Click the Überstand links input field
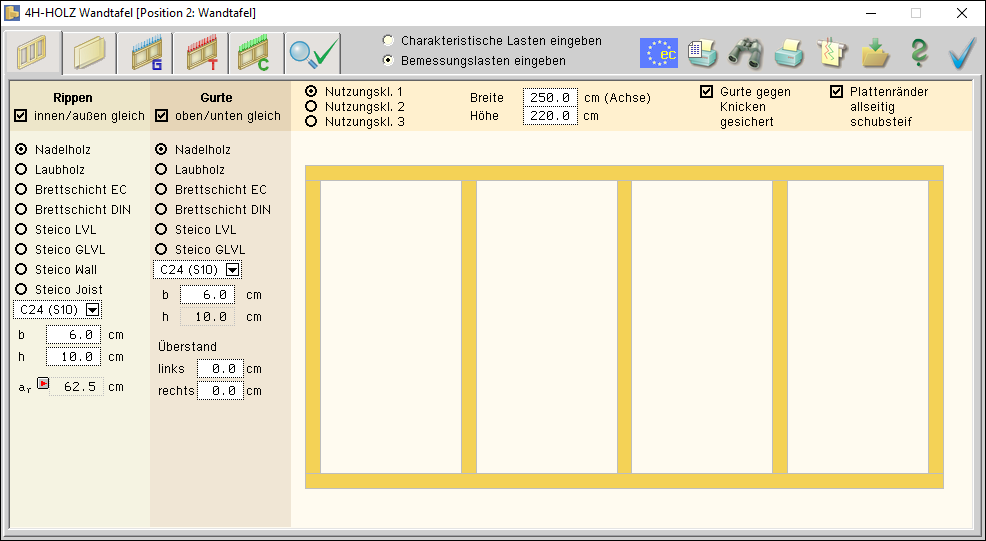The height and width of the screenshot is (541, 986). coord(220,369)
